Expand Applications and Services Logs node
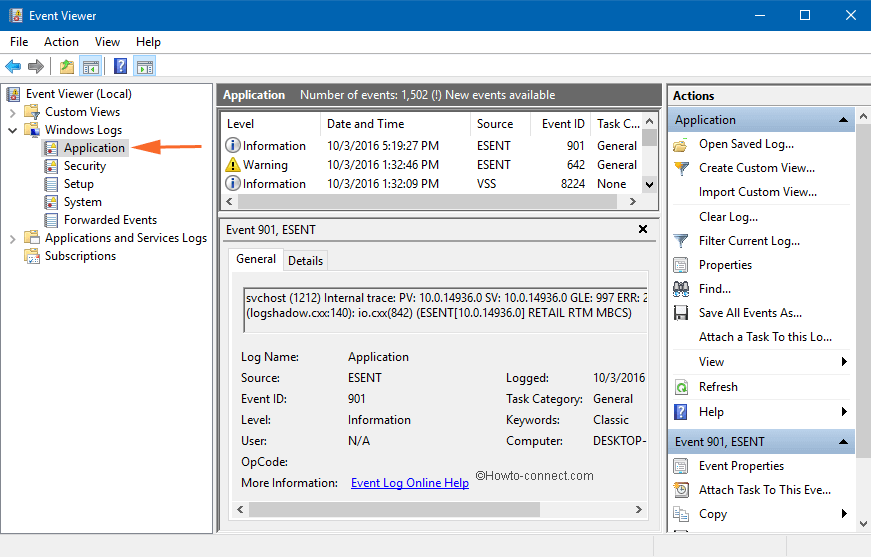The width and height of the screenshot is (871, 557). (13, 239)
